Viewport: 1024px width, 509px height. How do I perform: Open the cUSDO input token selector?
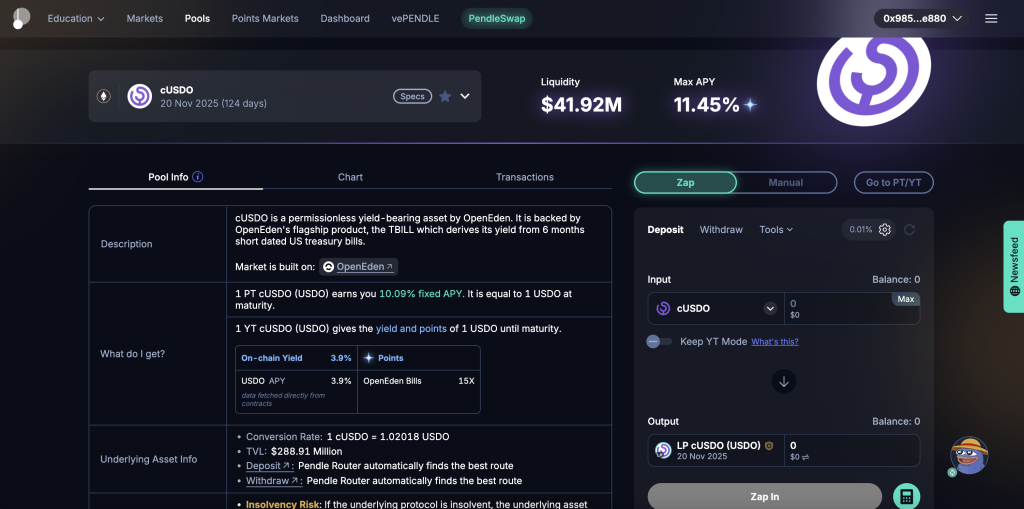(x=715, y=309)
